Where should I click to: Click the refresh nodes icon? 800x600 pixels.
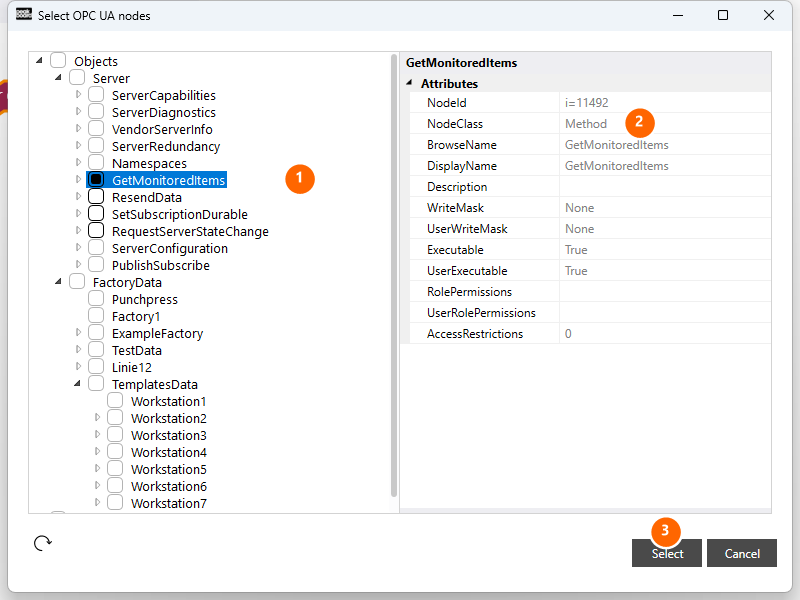click(42, 543)
